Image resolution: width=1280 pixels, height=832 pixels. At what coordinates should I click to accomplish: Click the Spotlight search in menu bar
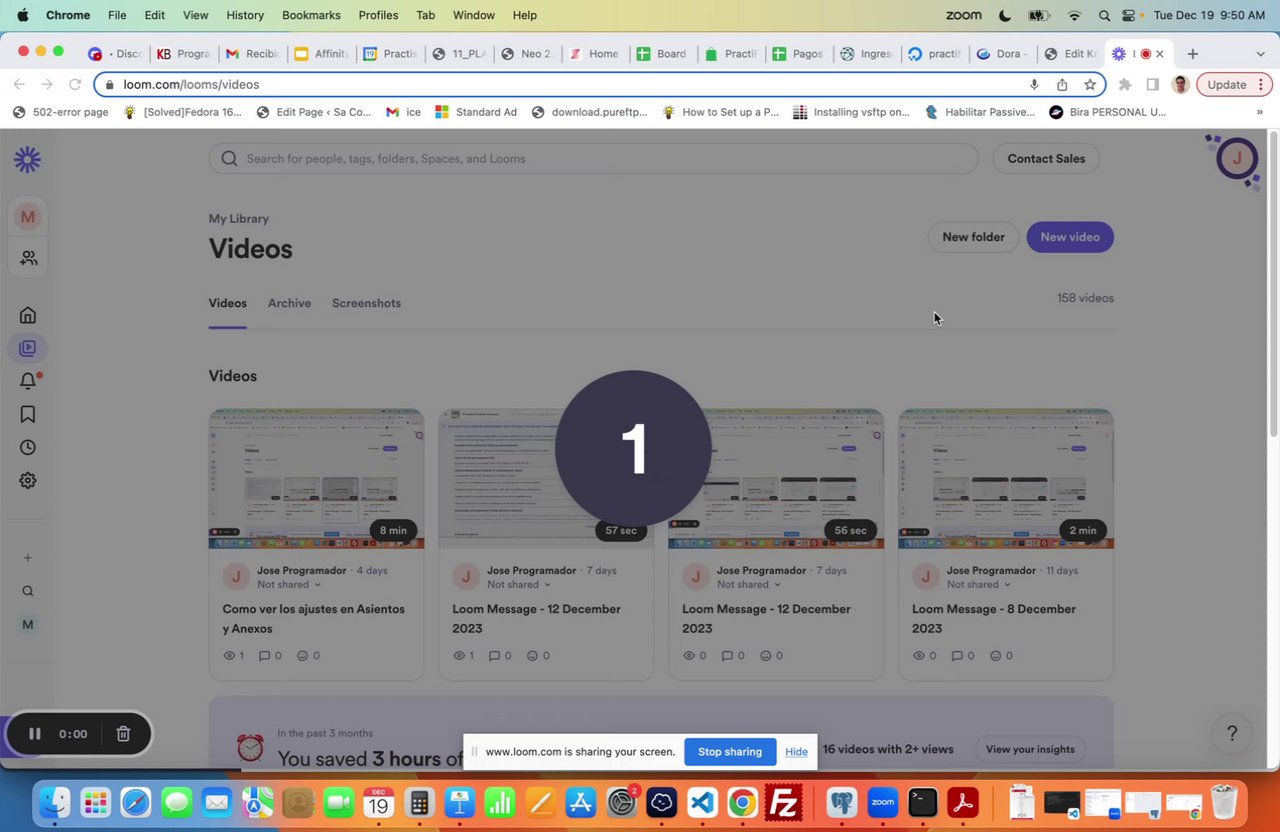point(1104,15)
